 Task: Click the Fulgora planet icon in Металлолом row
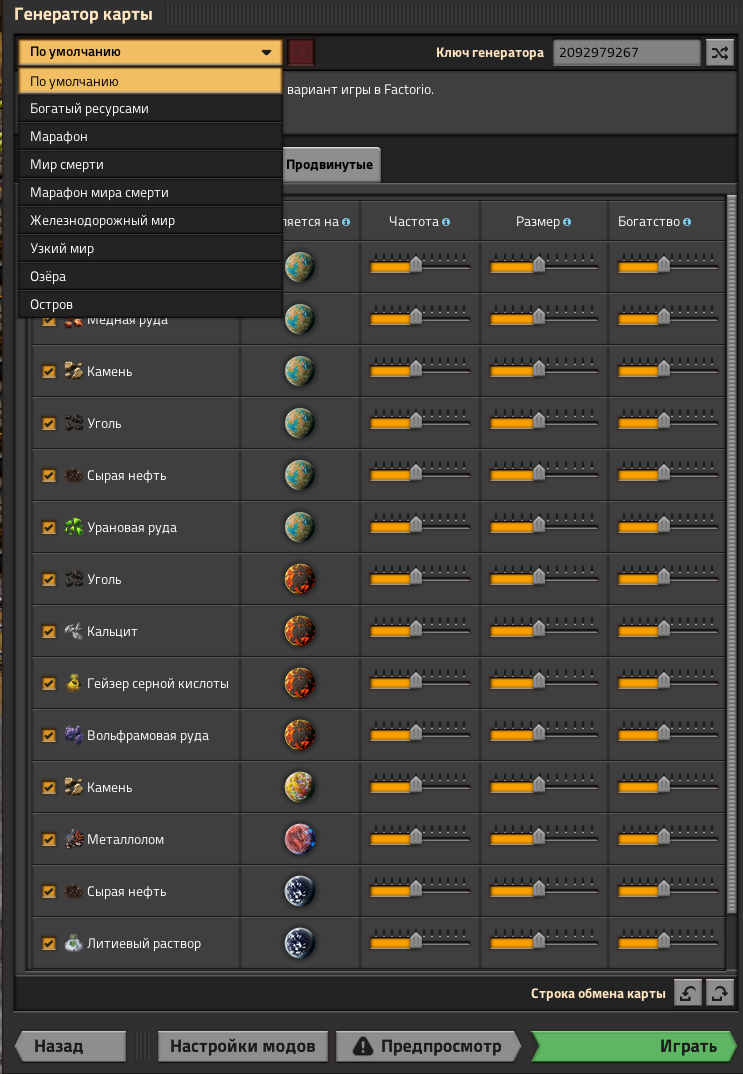coord(299,840)
